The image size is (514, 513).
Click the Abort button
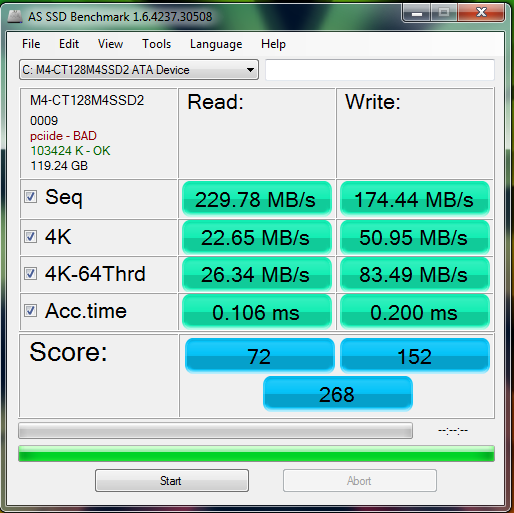[x=360, y=481]
